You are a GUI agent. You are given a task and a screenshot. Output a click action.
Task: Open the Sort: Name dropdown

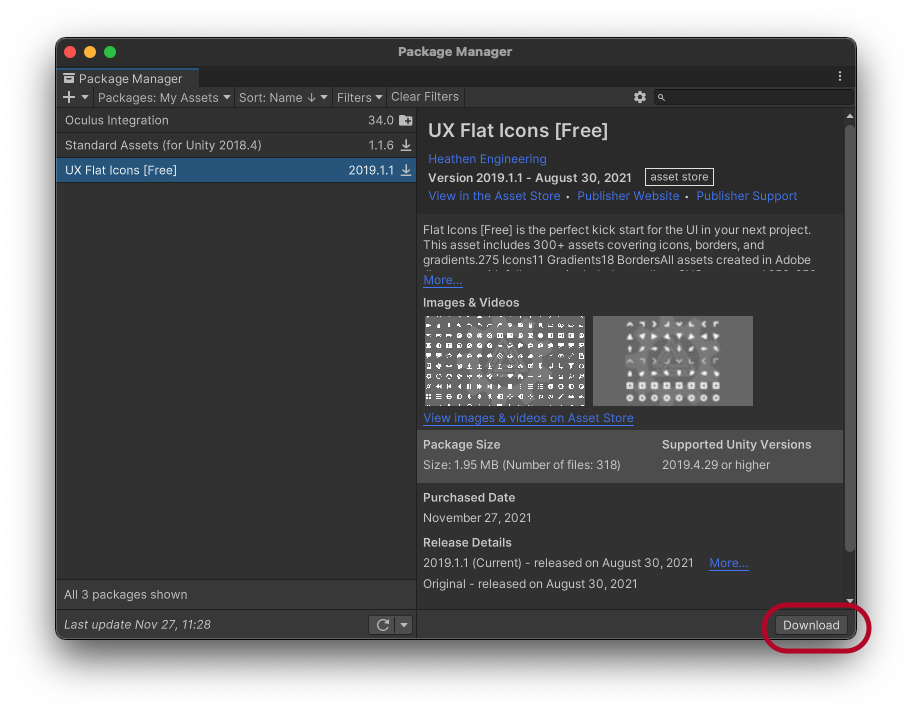pyautogui.click(x=283, y=97)
